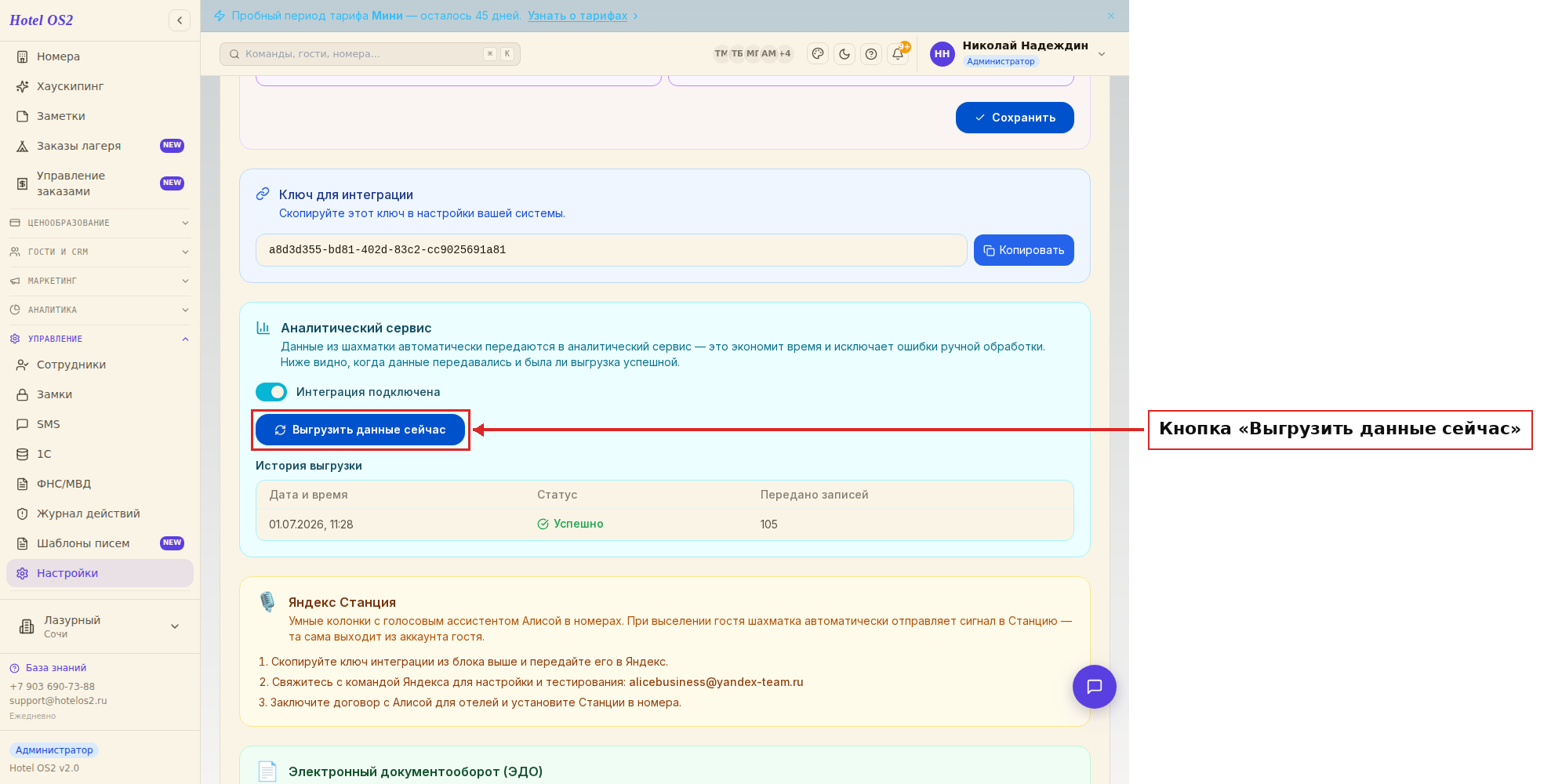The height and width of the screenshot is (784, 1551).
Task: Switch to dark mode moon icon
Action: 845,54
